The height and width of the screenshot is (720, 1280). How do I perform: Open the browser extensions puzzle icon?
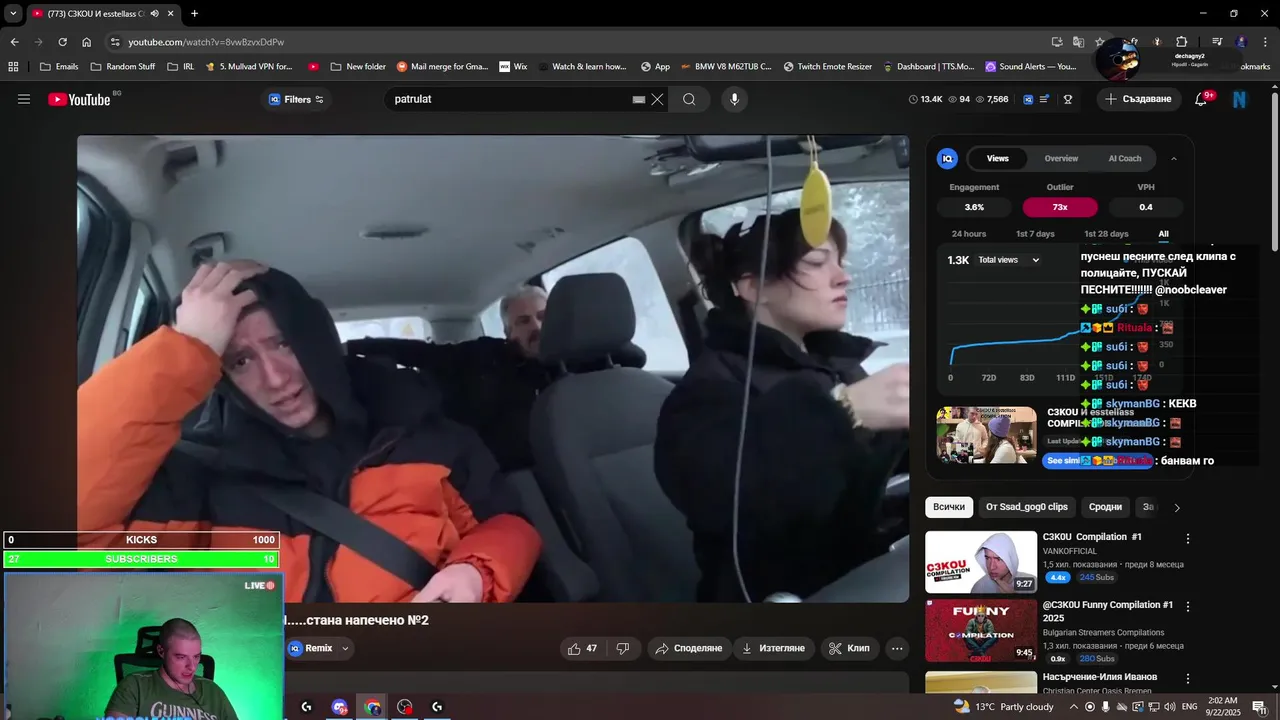1181,42
